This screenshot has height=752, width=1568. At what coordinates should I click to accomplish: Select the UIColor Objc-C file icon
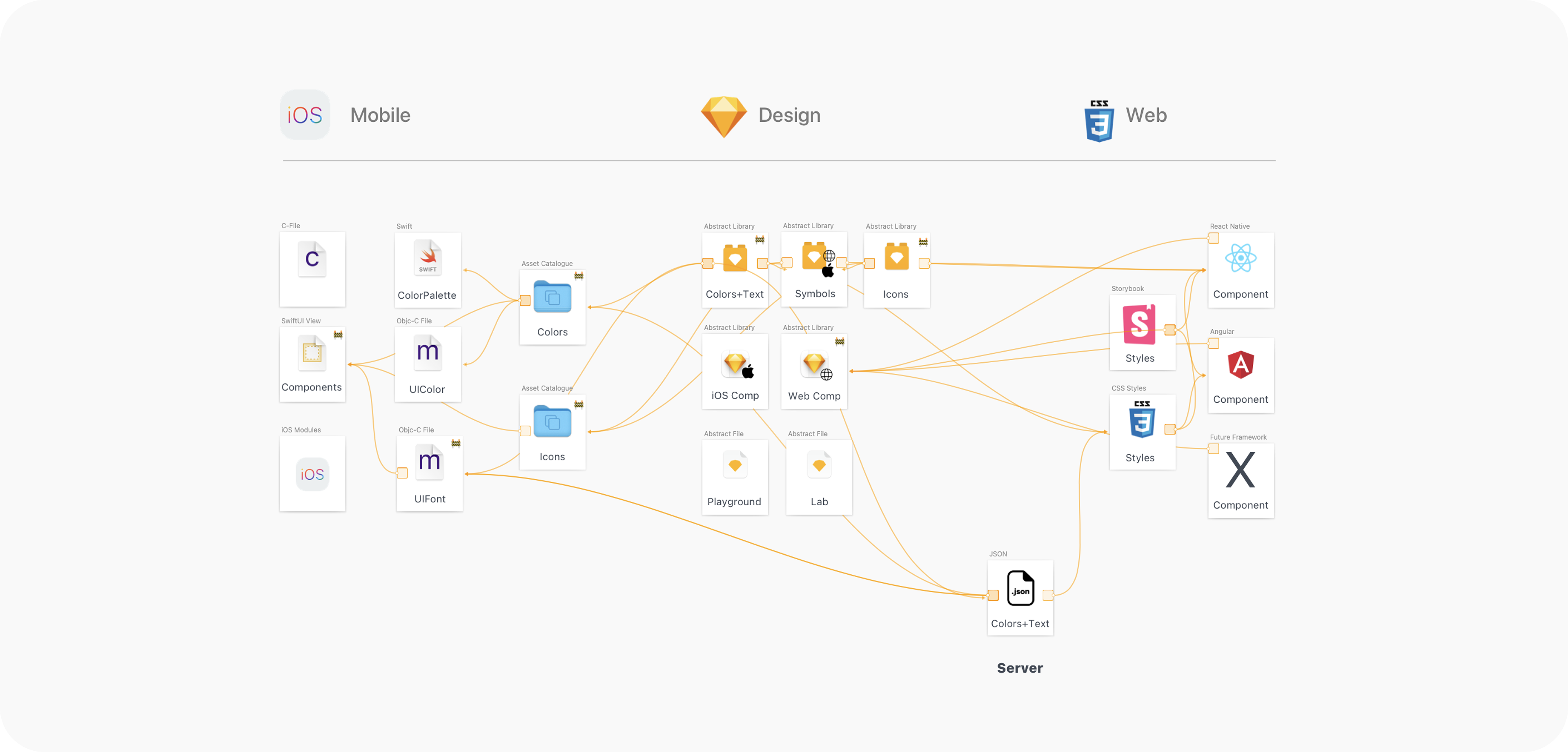428,353
